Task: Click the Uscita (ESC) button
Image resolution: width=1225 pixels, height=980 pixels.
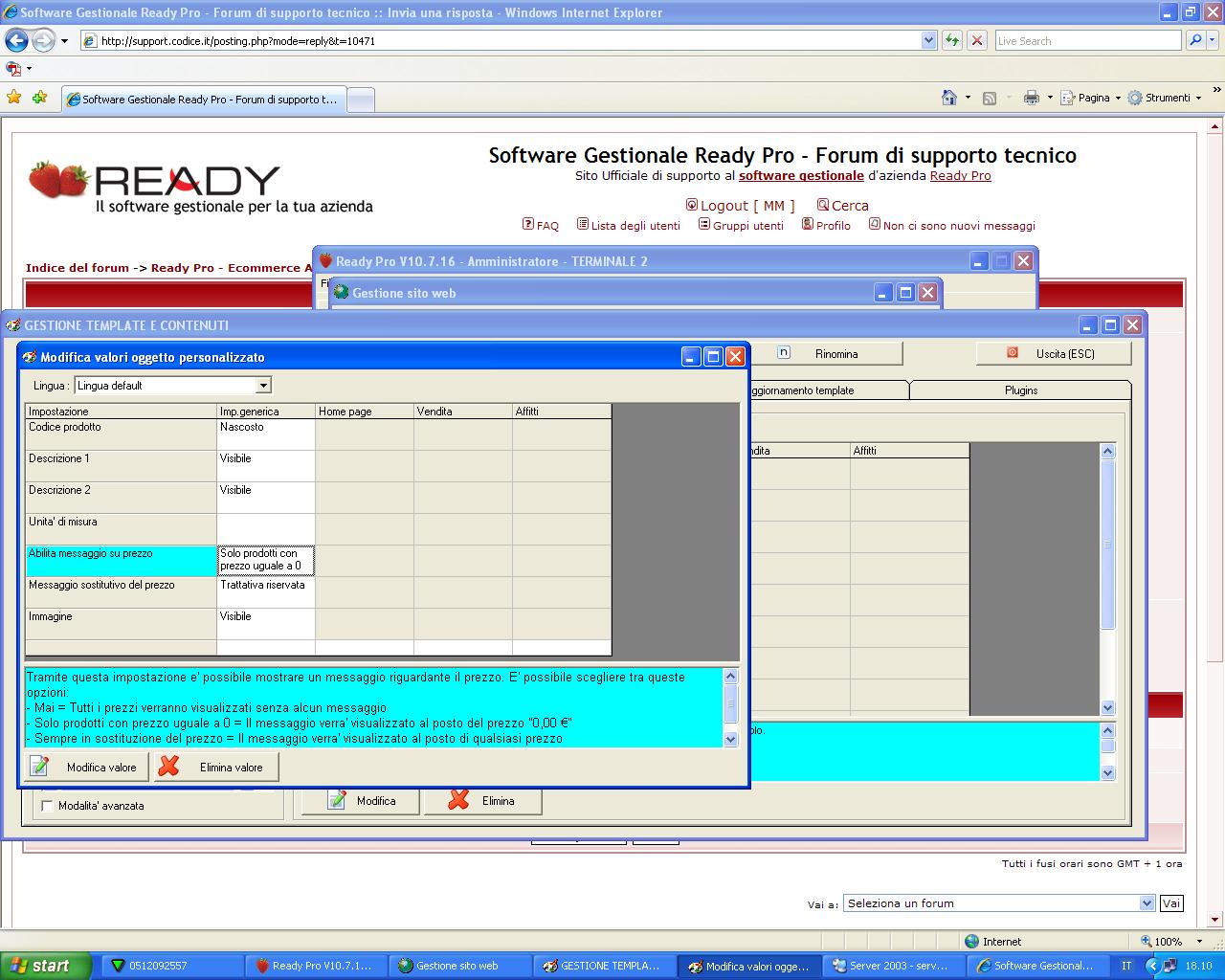Action: 1054,354
